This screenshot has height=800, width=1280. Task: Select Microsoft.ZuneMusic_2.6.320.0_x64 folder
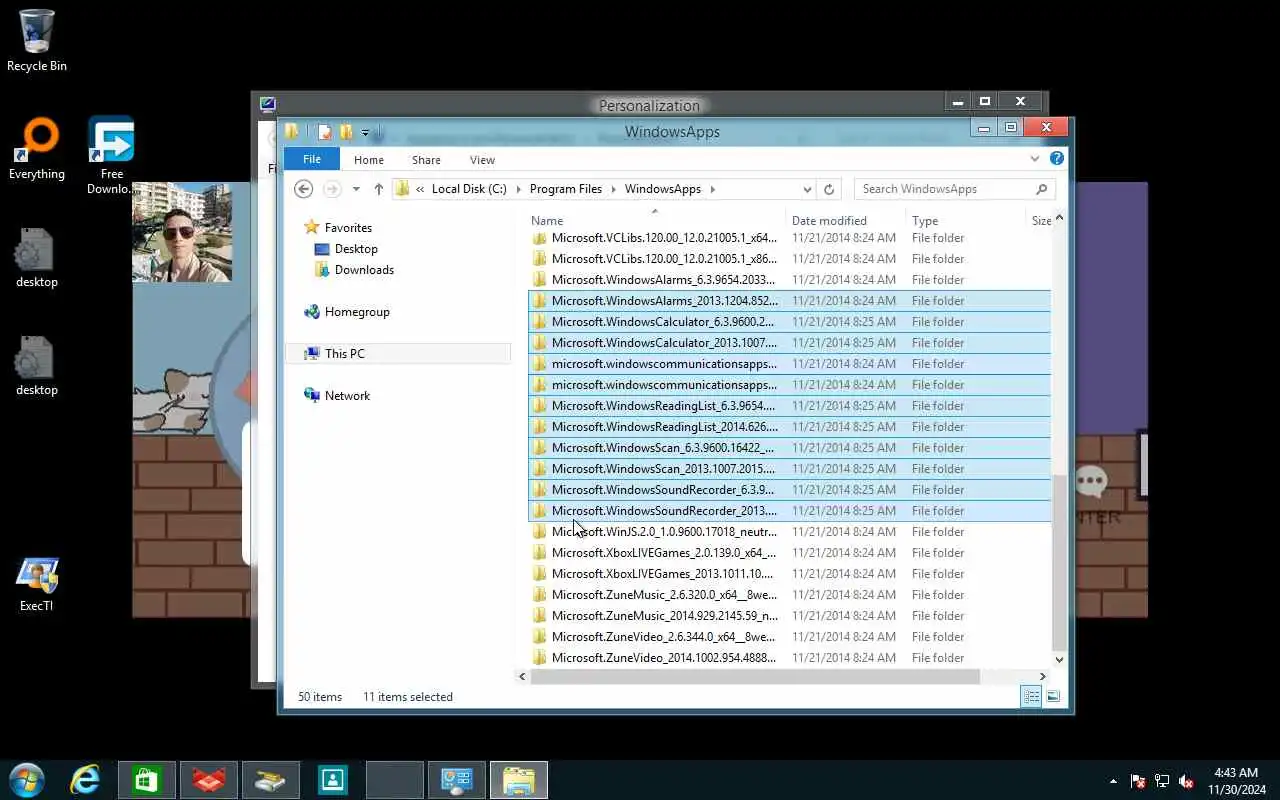pos(790,595)
